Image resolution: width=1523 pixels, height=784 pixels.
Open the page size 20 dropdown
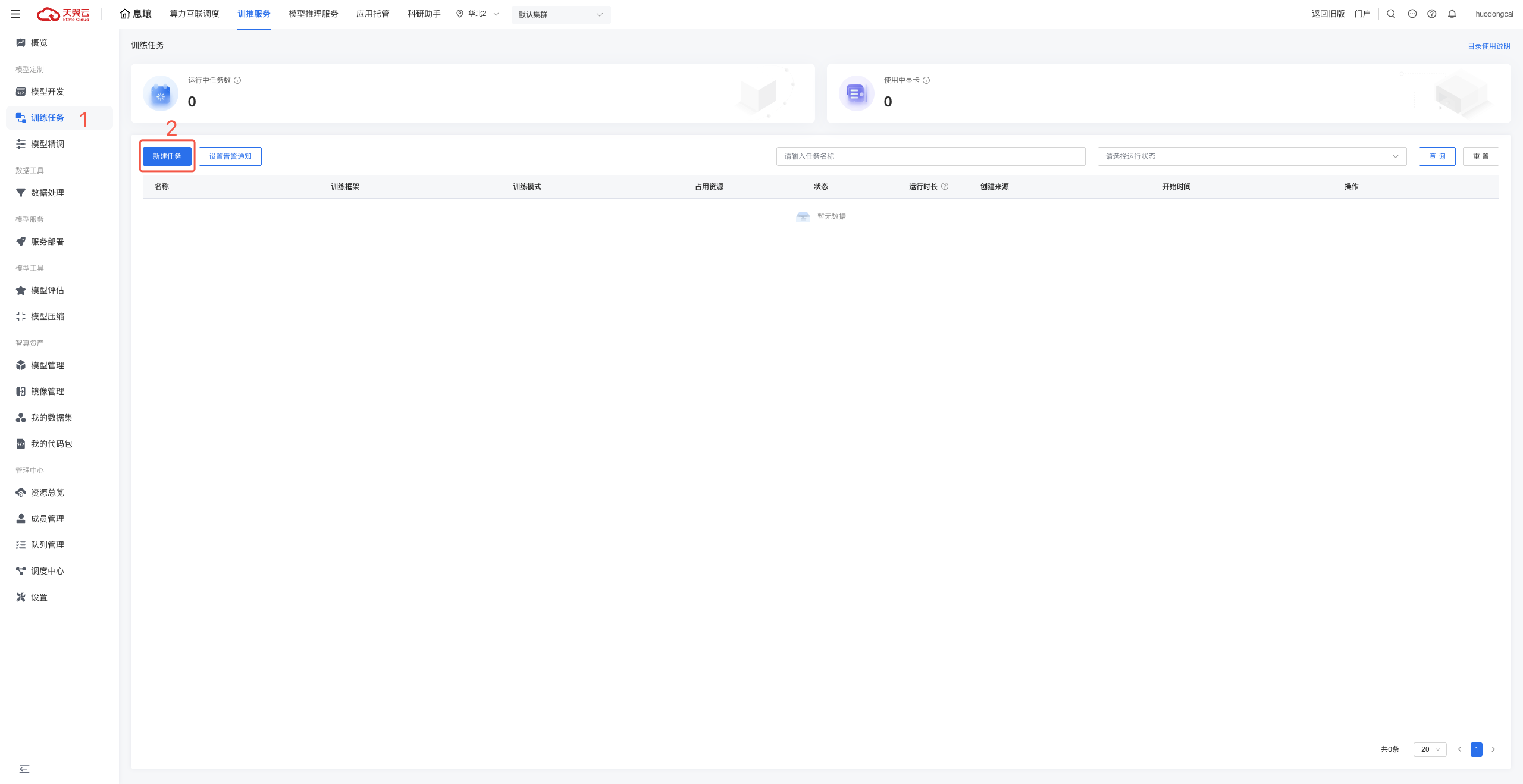coord(1430,749)
